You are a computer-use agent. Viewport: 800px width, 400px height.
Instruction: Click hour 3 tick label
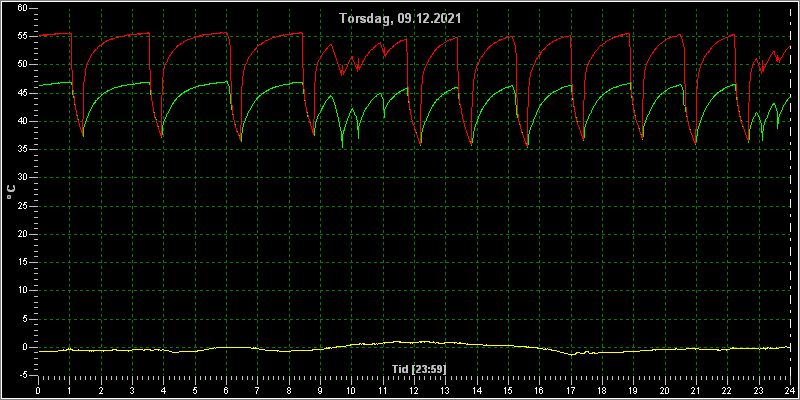tap(132, 390)
